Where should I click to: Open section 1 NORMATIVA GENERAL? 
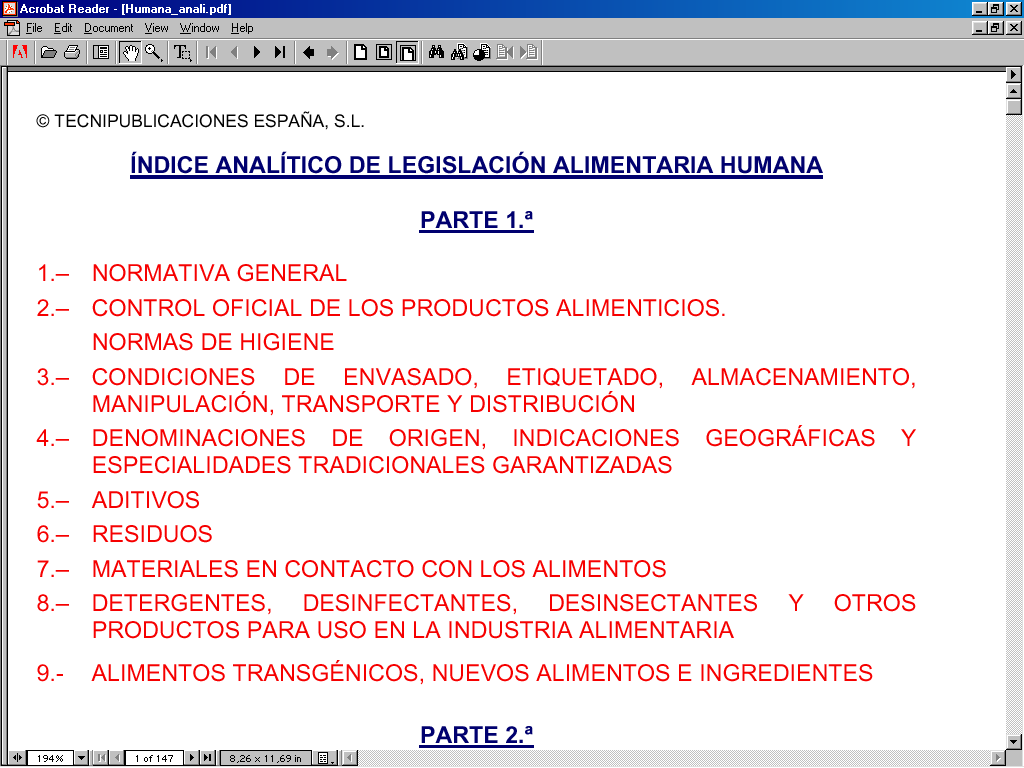click(219, 273)
